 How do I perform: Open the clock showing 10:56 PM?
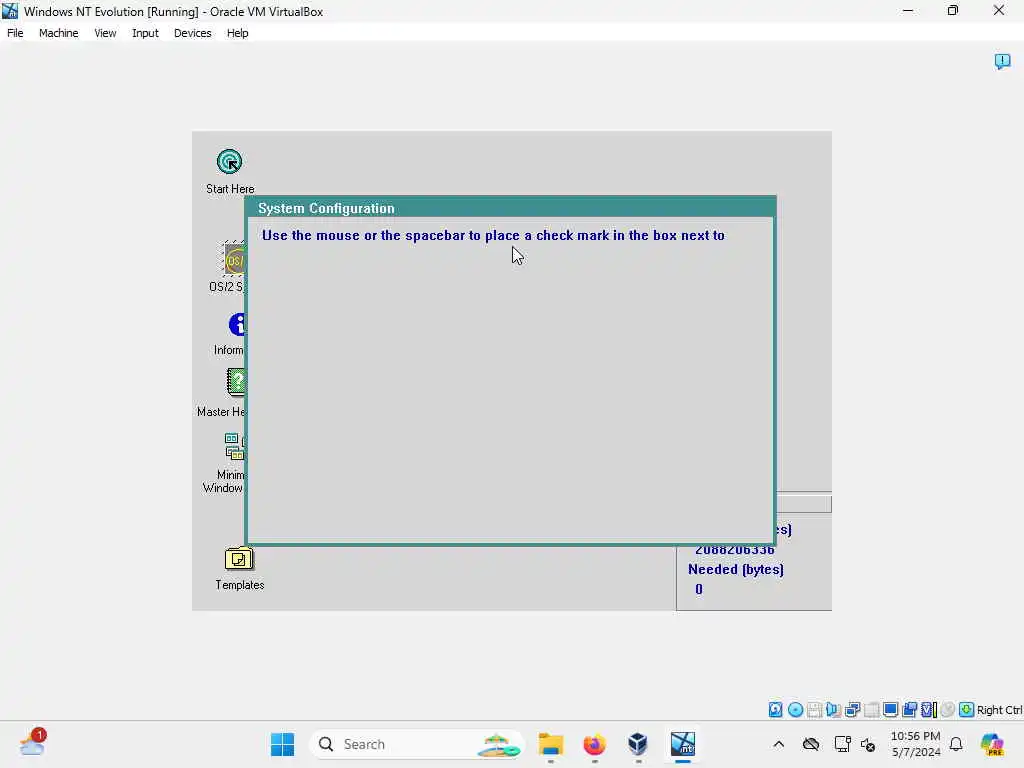pos(916,744)
